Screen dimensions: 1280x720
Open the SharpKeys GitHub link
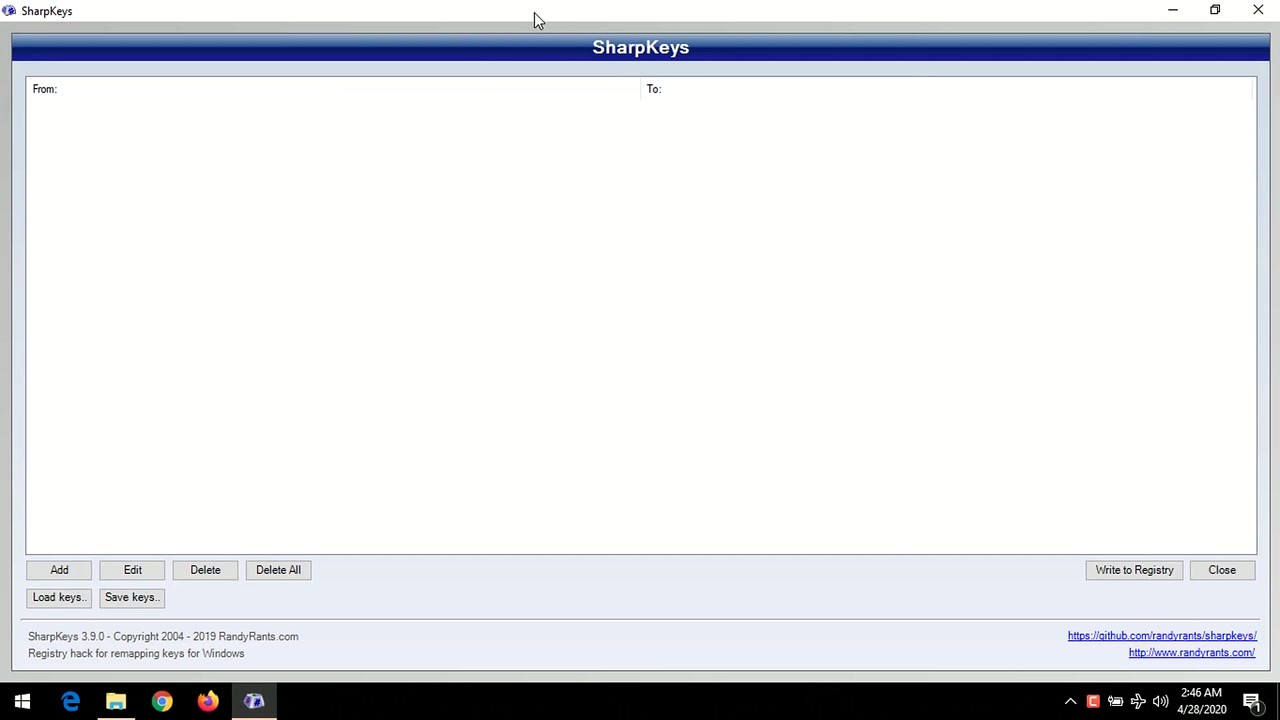click(x=1162, y=635)
